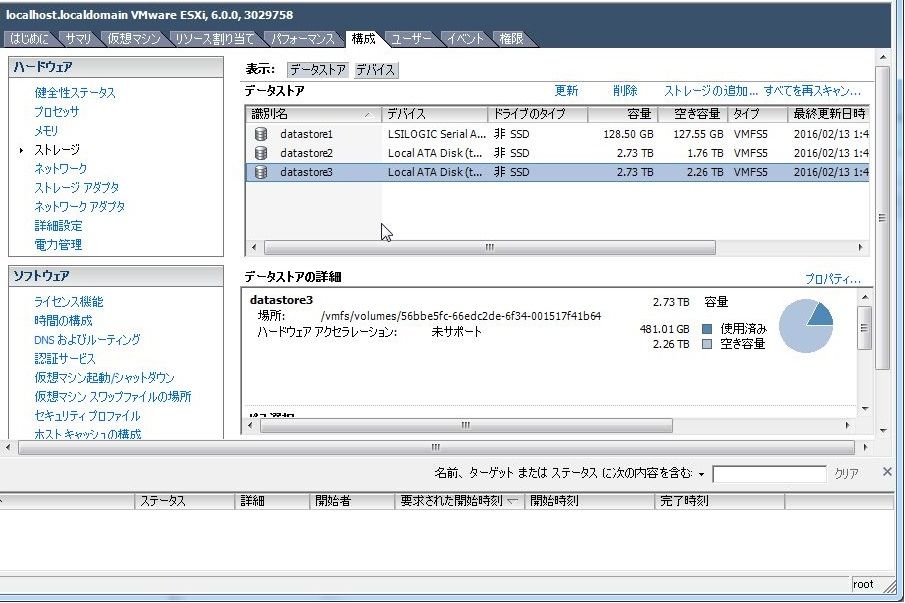
Task: Open DNS およびルーティング settings
Action: tap(87, 340)
